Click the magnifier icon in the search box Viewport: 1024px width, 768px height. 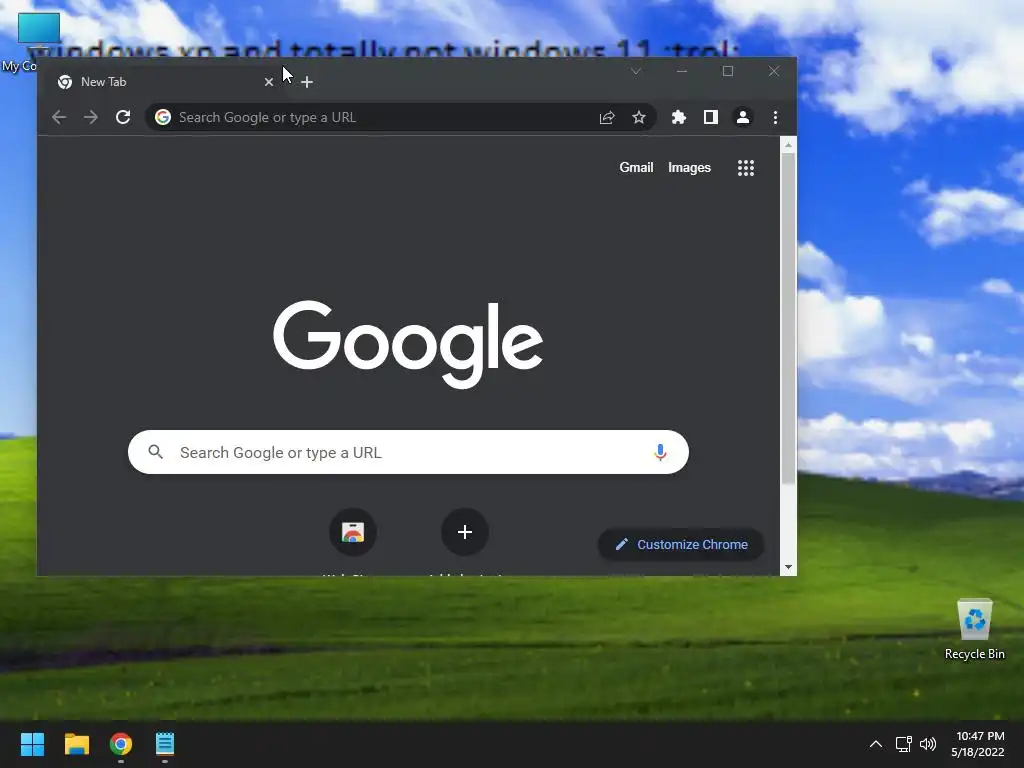point(155,452)
